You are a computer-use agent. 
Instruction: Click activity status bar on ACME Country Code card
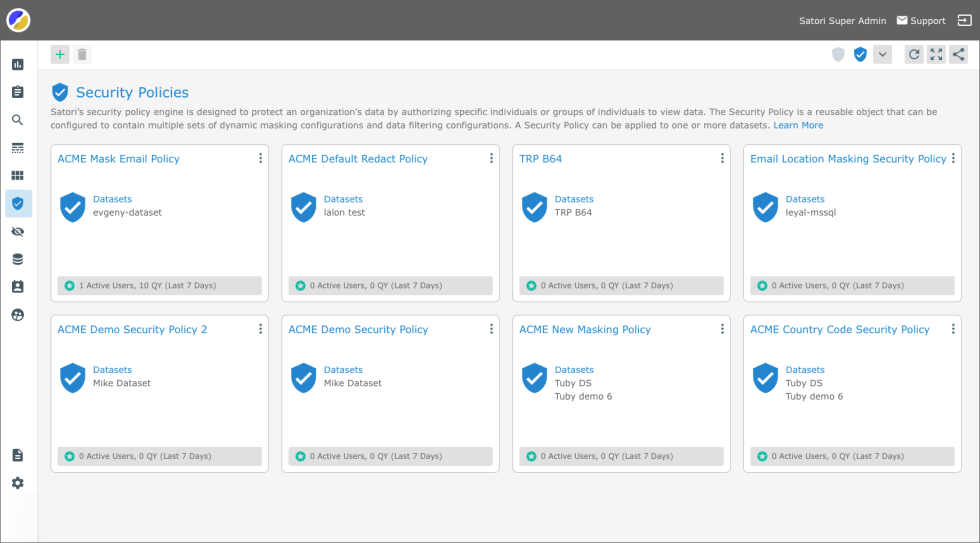tap(852, 456)
